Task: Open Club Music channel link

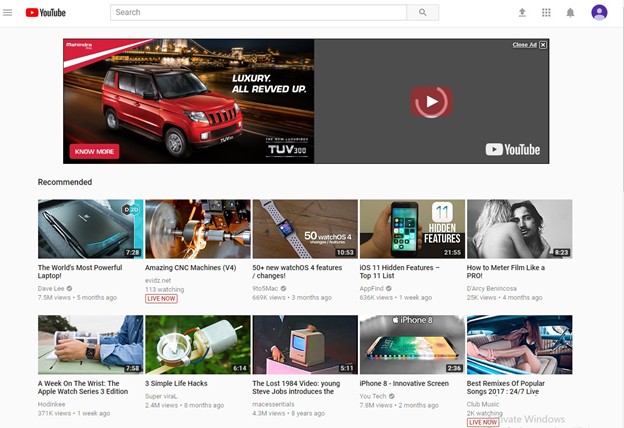Action: point(483,404)
